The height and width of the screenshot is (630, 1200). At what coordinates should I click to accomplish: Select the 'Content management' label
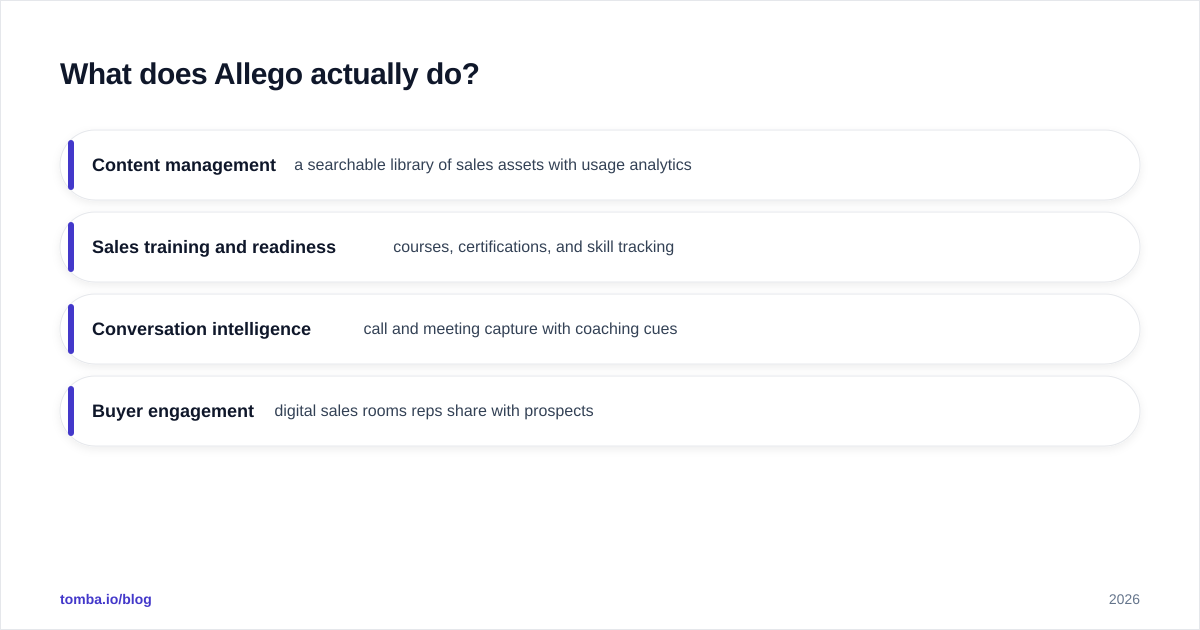click(184, 165)
